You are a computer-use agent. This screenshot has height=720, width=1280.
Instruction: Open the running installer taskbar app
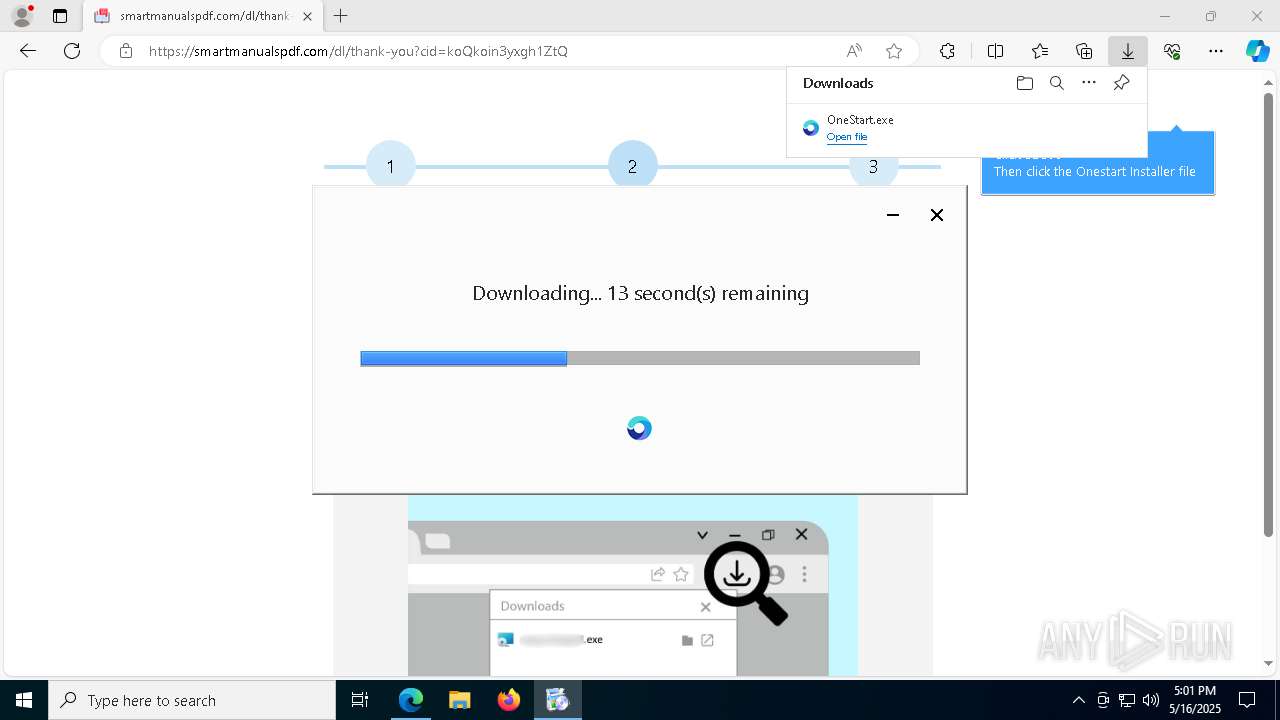(x=558, y=700)
